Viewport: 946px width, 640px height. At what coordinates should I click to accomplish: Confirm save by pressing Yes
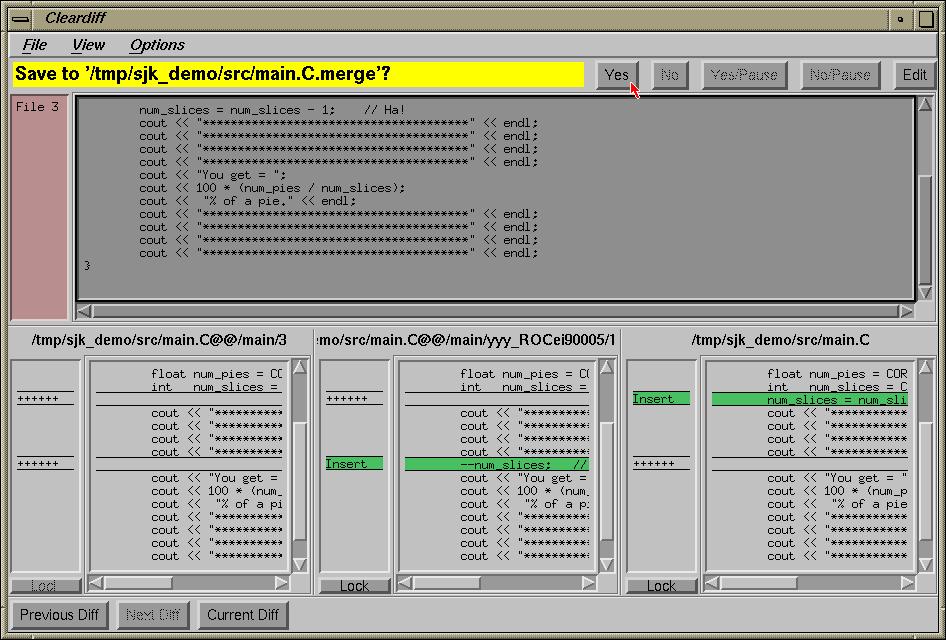point(617,75)
